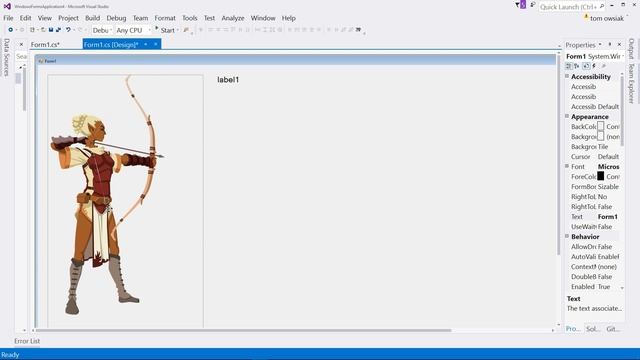The height and width of the screenshot is (360, 640).
Task: Open Solution Configurations Debug dropdown
Action: coord(102,30)
